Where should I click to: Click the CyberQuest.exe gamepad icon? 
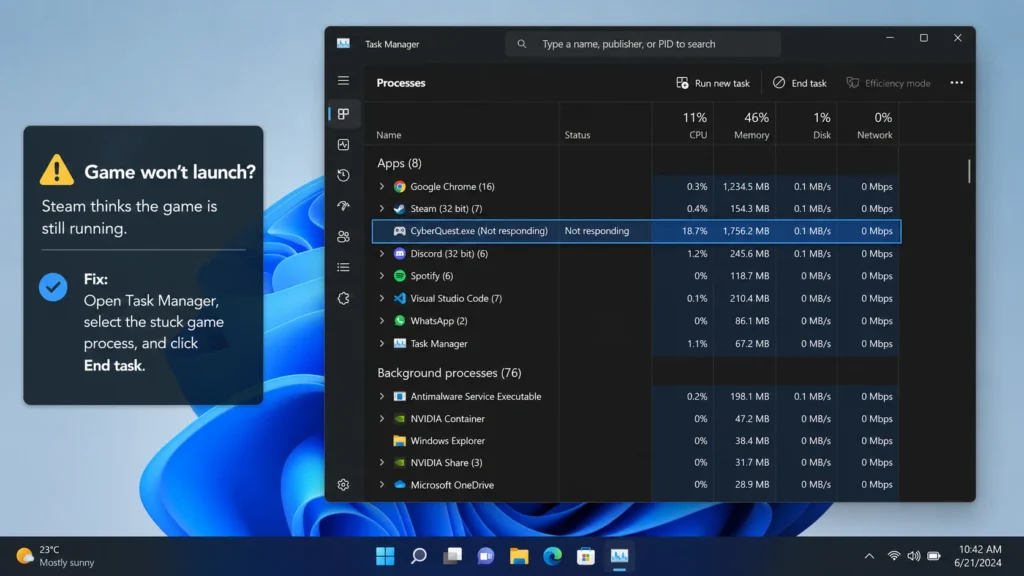400,231
